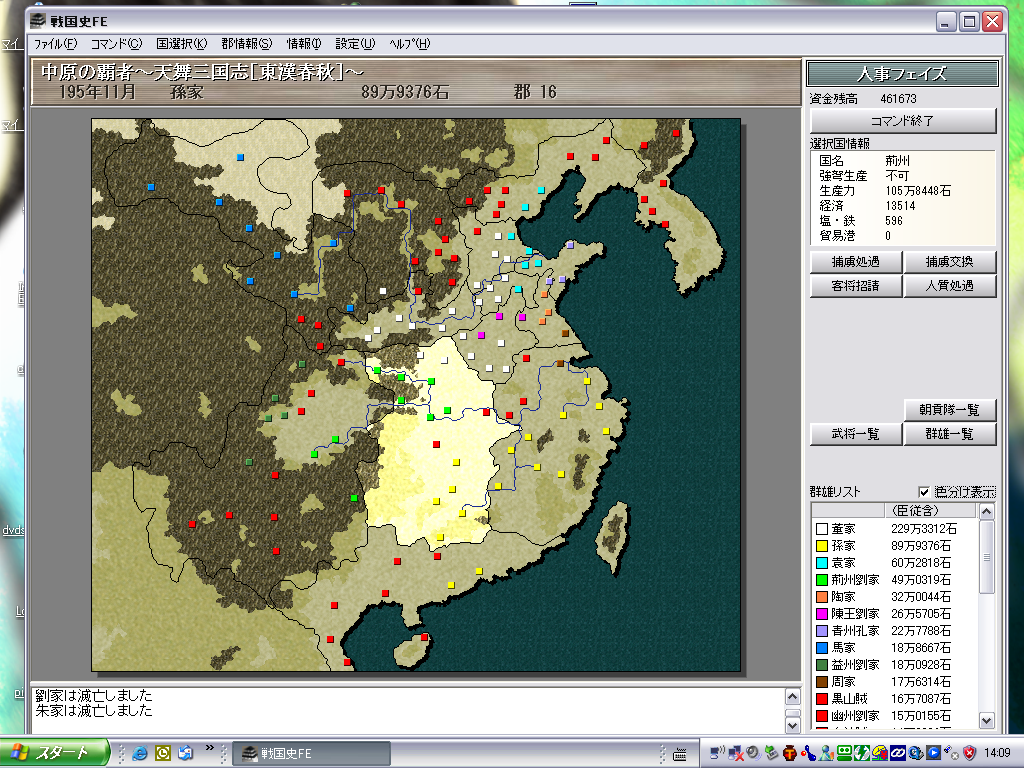Open the 朝貢隊一覧 list
The height and width of the screenshot is (768, 1024).
point(950,410)
